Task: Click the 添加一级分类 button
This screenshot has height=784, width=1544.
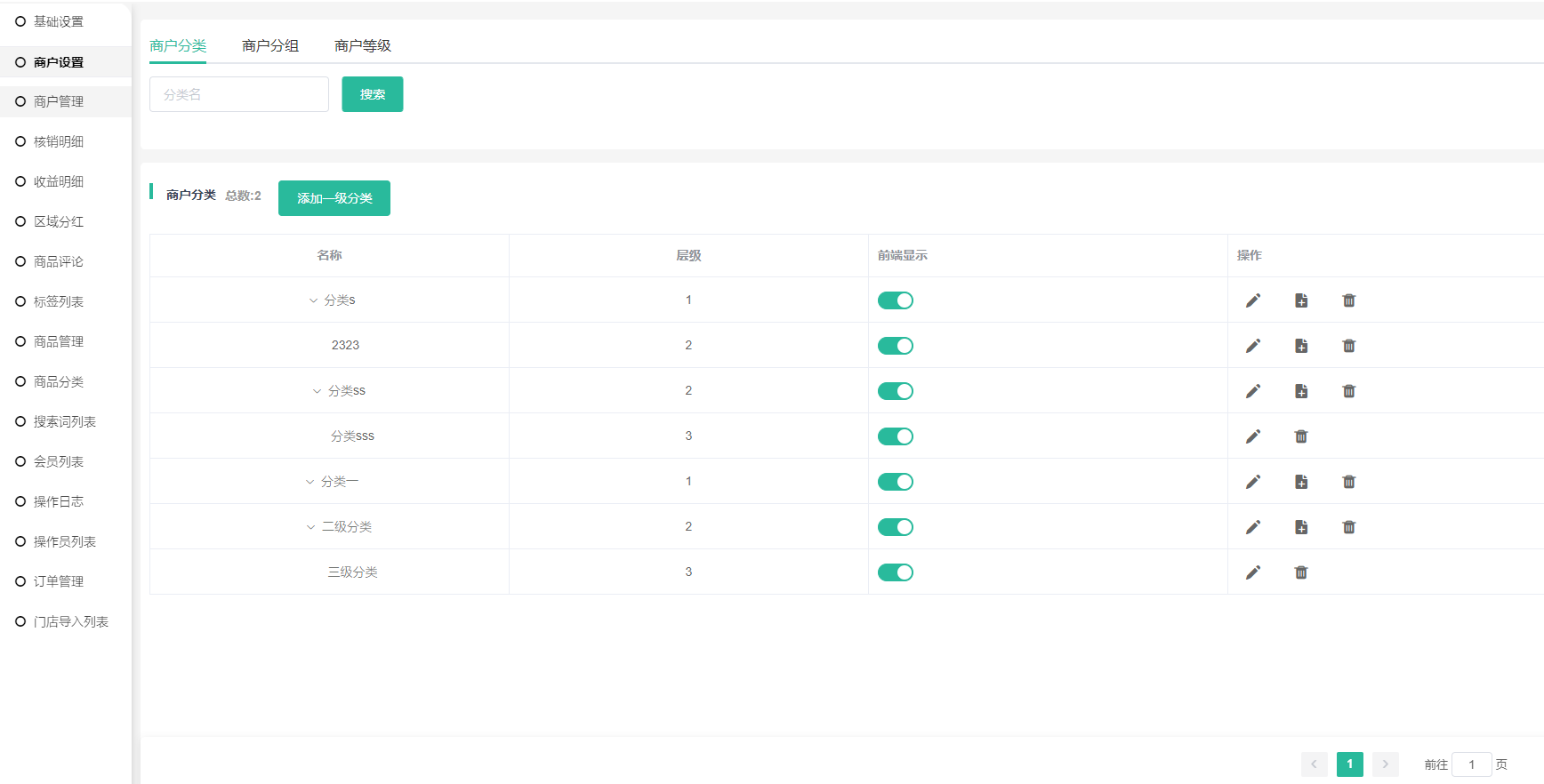Action: 334,198
